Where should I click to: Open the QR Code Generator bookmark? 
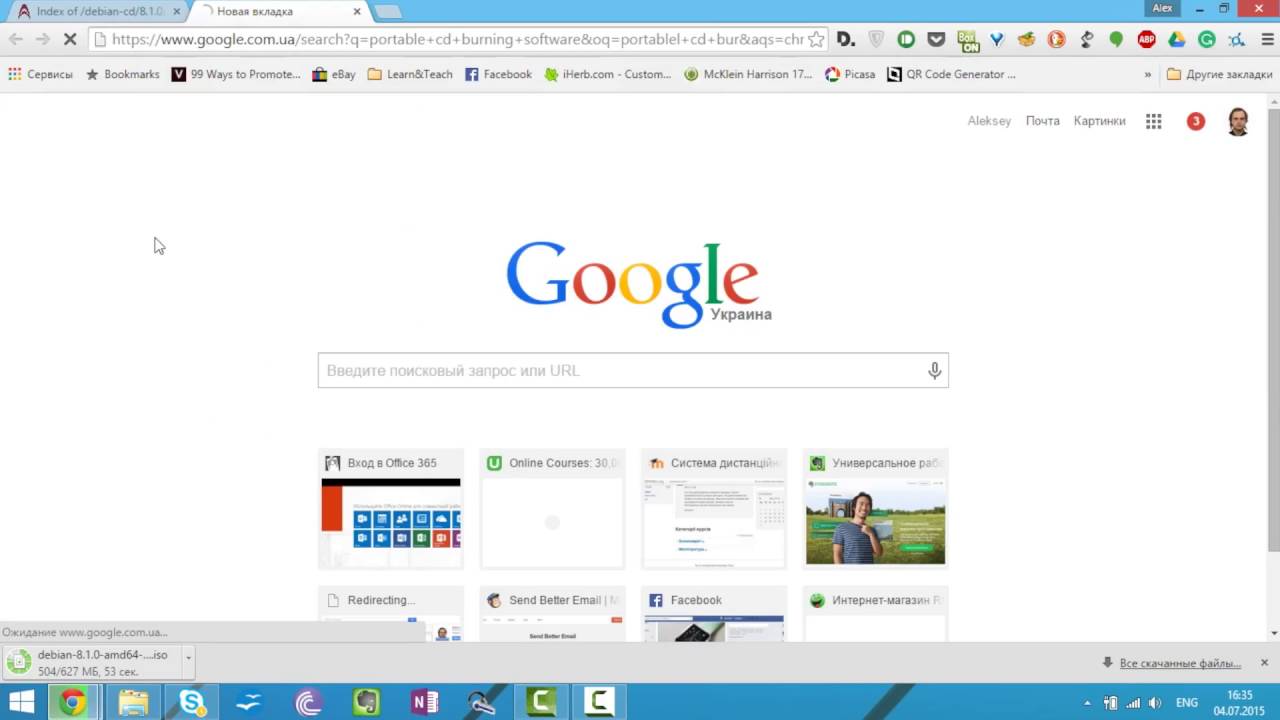tap(951, 74)
